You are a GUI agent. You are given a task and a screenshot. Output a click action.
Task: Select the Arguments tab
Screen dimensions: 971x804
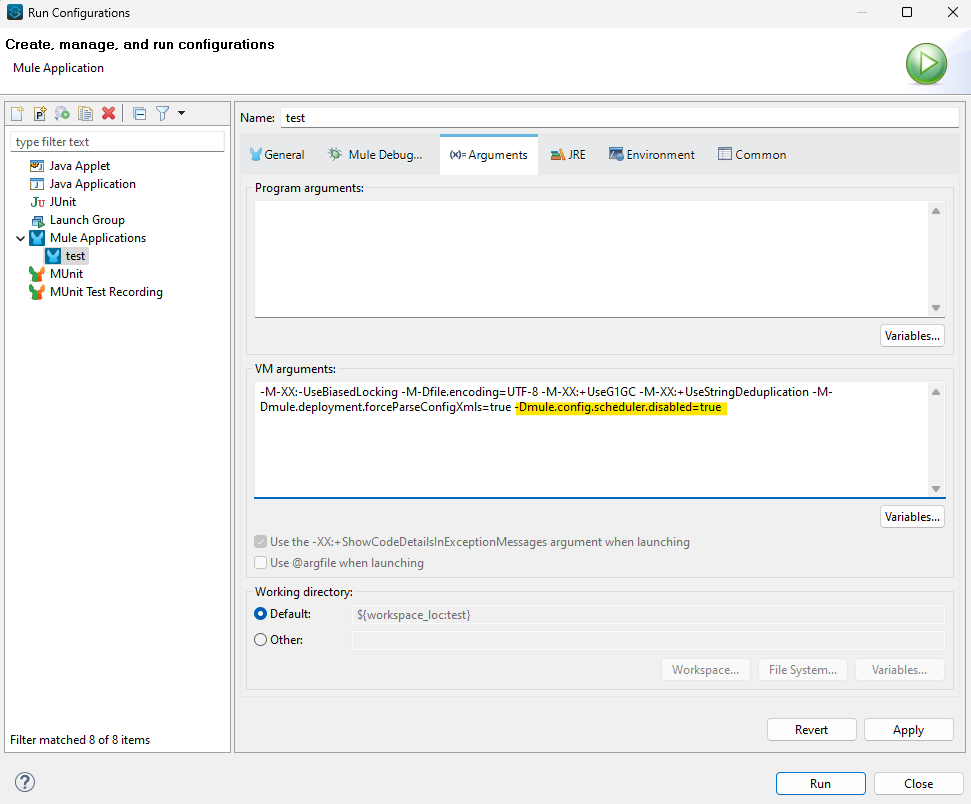tap(489, 155)
